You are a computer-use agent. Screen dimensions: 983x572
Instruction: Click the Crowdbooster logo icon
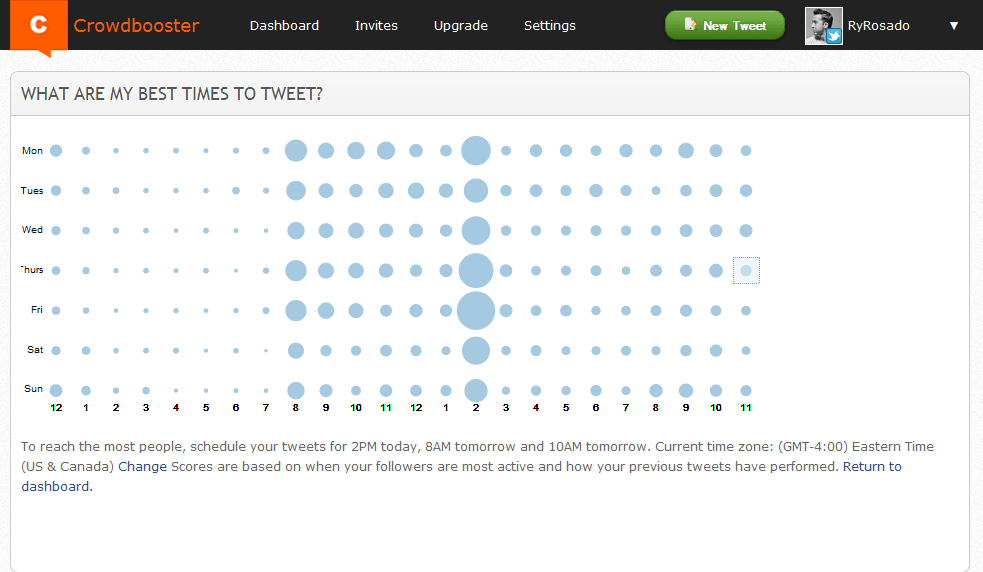tap(38, 26)
